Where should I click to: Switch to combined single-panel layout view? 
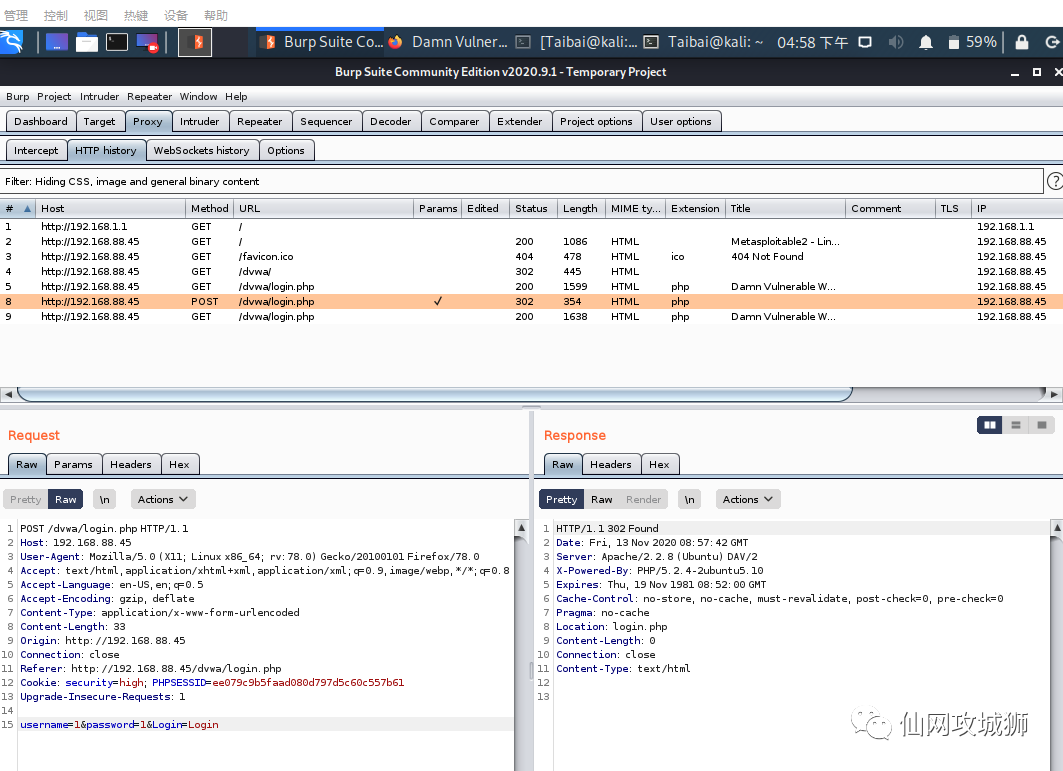[x=1041, y=425]
